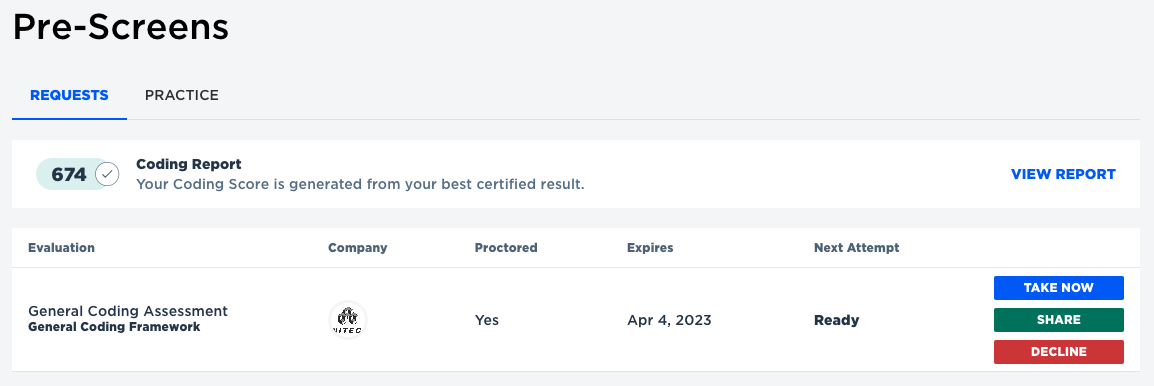Click the certified checkmark icon beside 674
The width and height of the screenshot is (1154, 386).
[x=107, y=175]
